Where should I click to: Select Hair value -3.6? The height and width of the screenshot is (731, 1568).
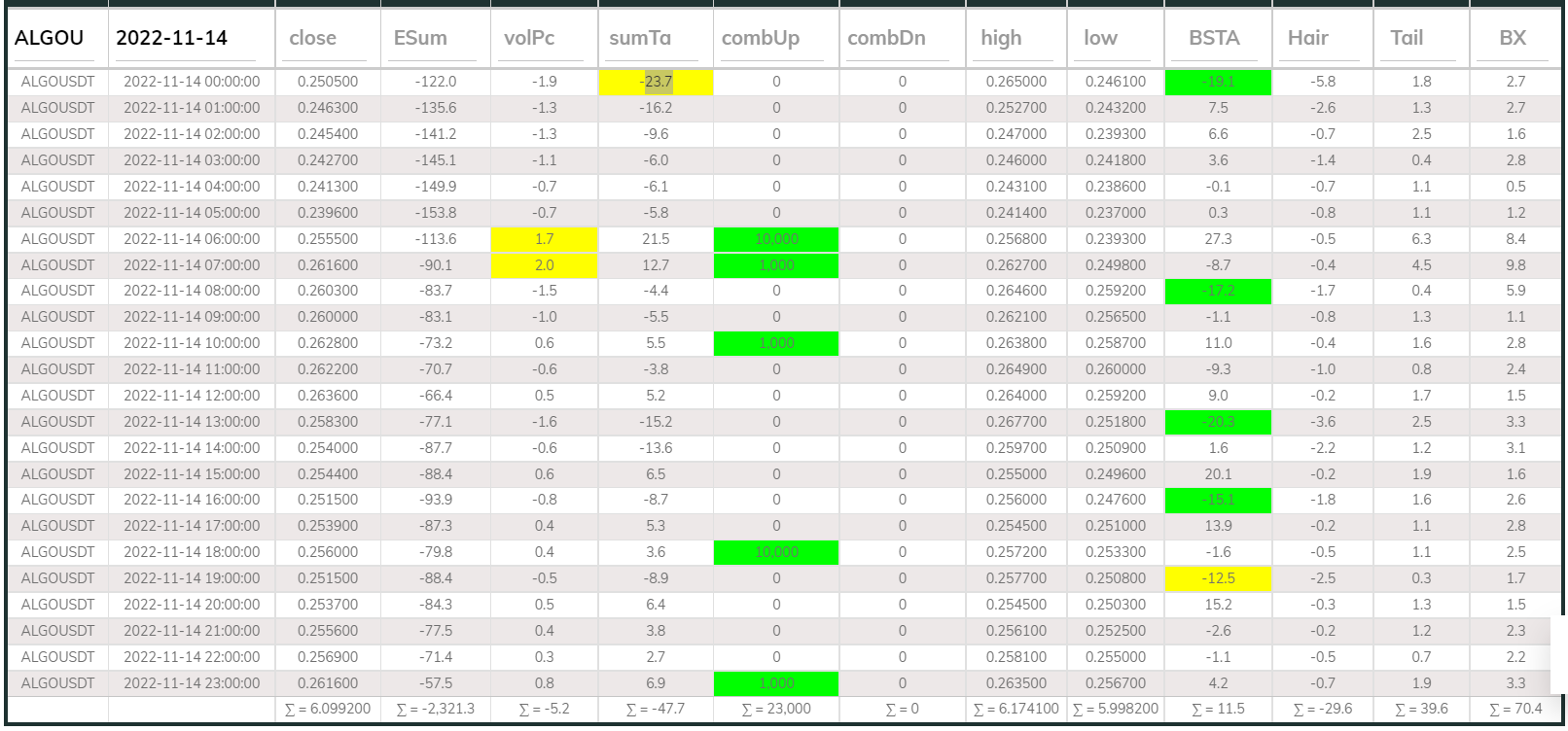click(1323, 422)
